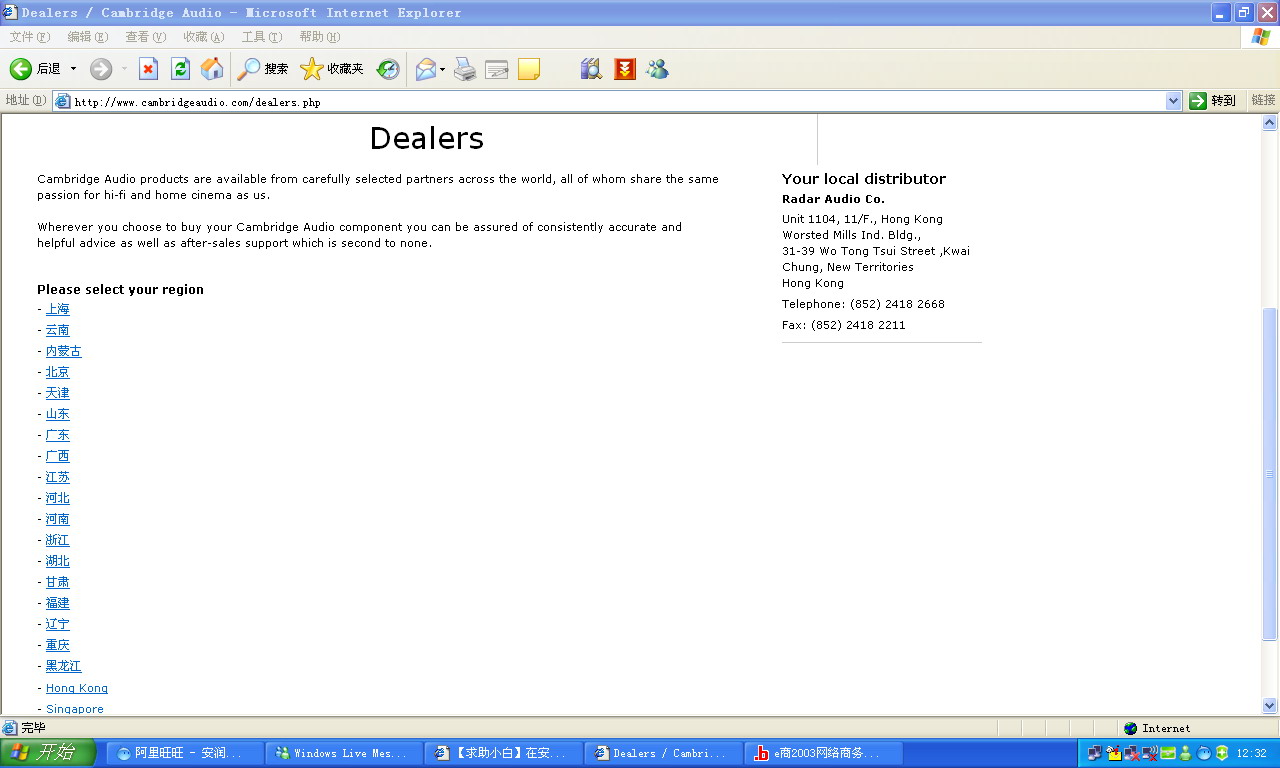Open the 帮助(H) menu
The width and height of the screenshot is (1280, 768).
coord(320,37)
